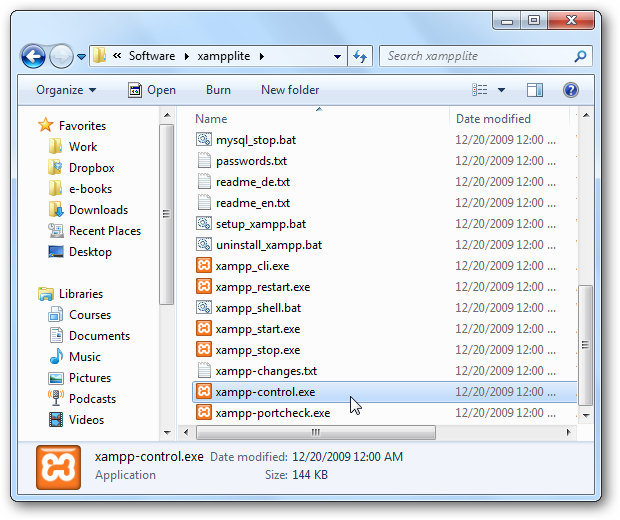620x520 pixels.
Task: Select mysql_stop.bat file icon
Action: click(204, 140)
